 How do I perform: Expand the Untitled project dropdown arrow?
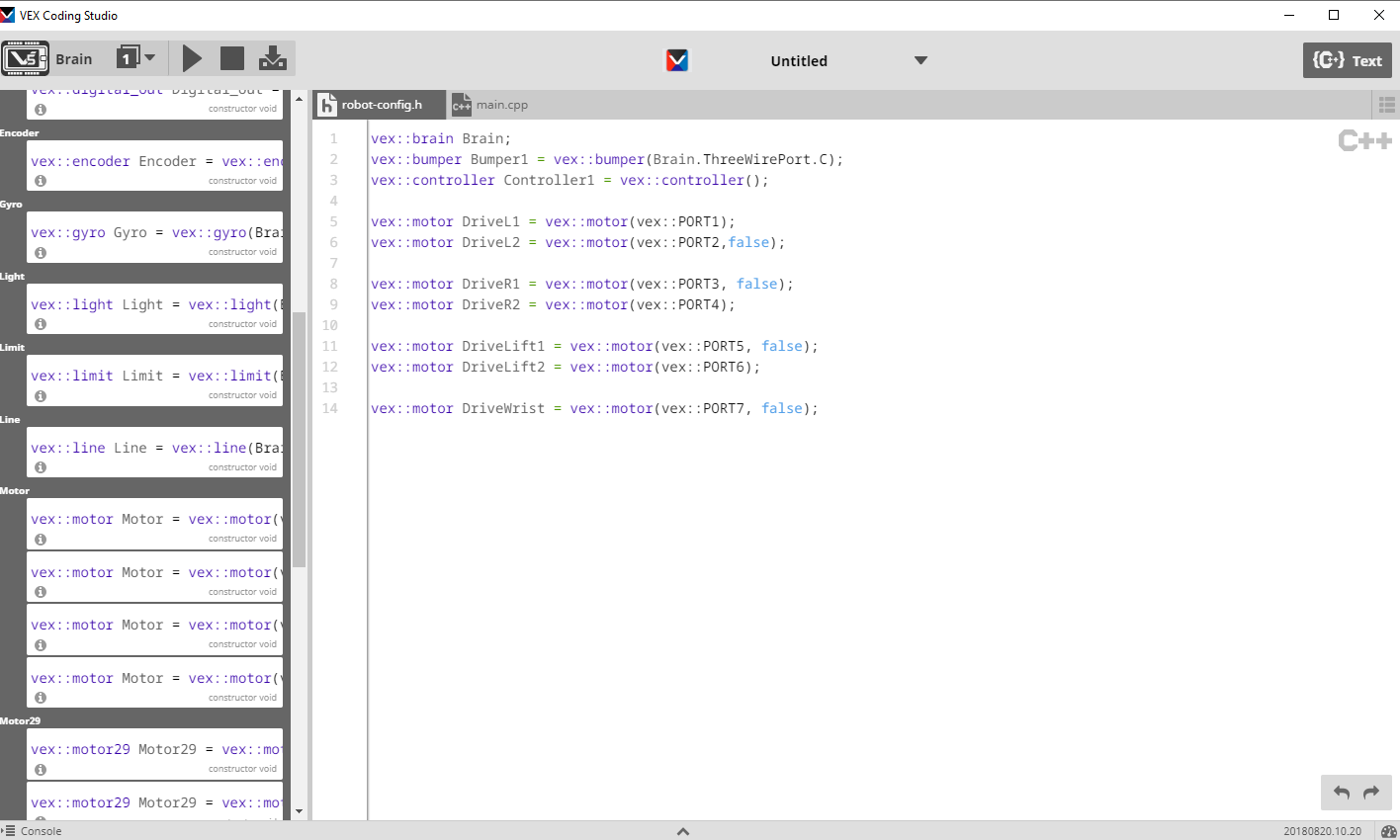(920, 60)
